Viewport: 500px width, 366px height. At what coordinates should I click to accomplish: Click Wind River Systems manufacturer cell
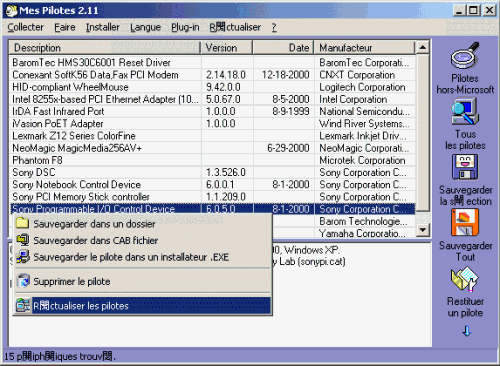point(364,123)
